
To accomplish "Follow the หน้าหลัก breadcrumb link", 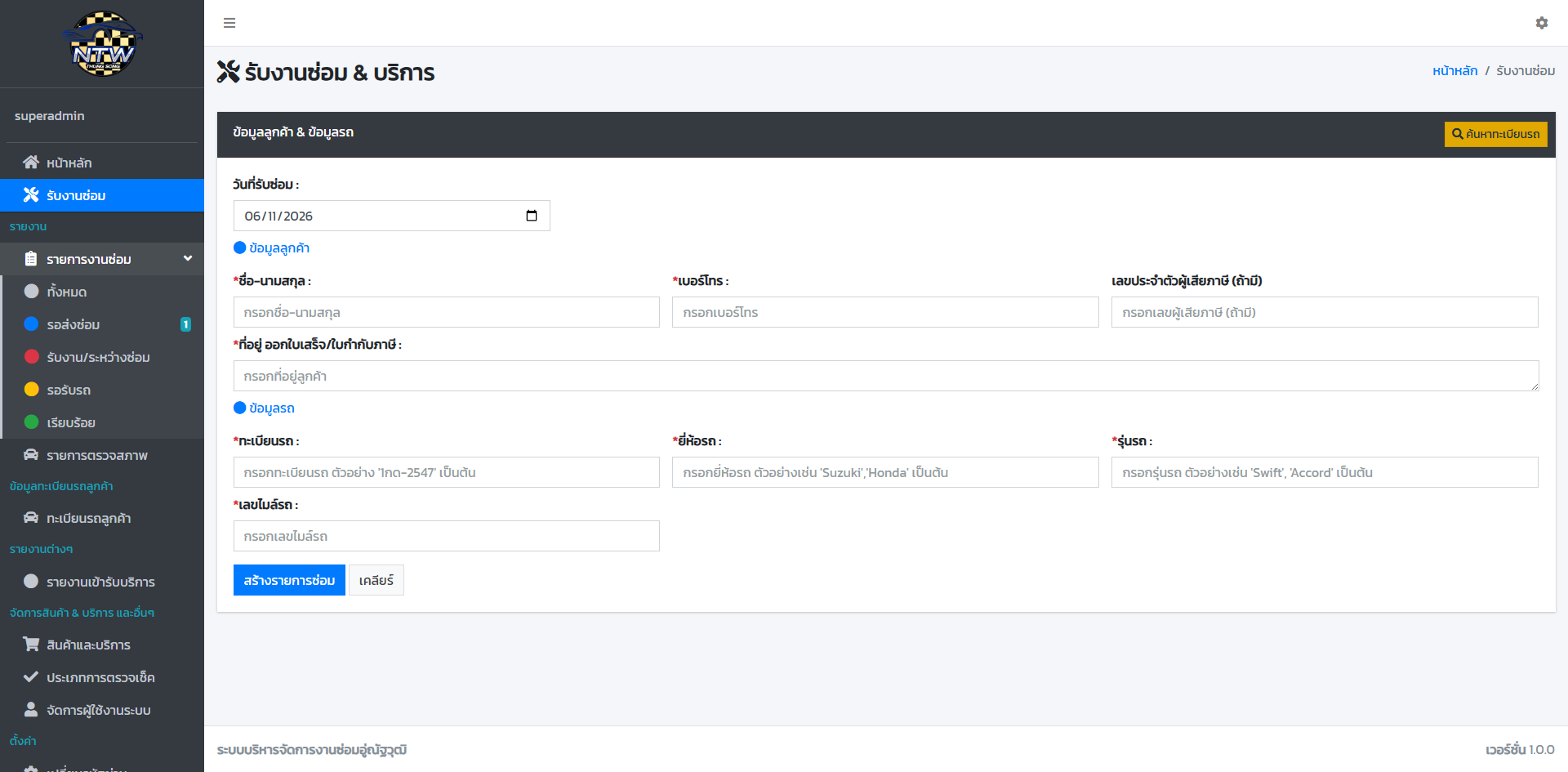I will point(1454,71).
